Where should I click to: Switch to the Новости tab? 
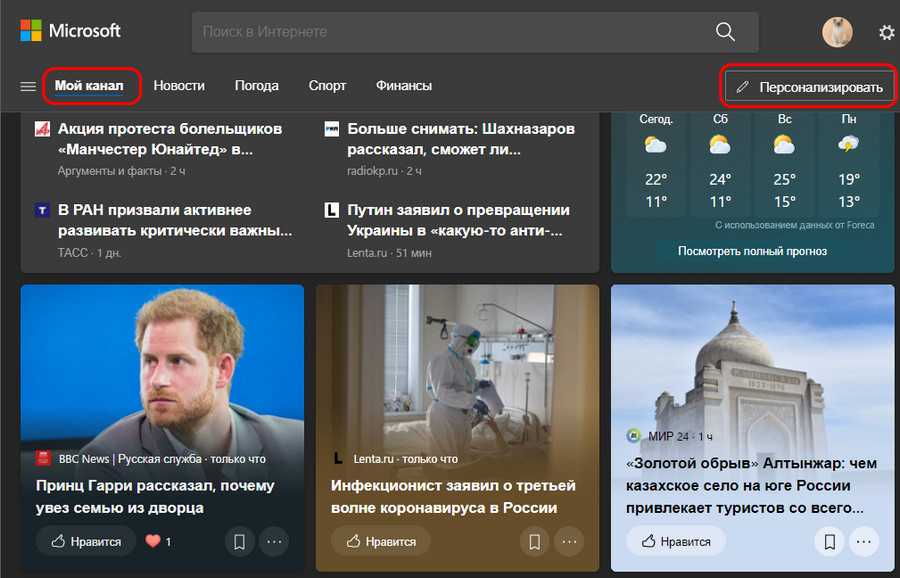tap(179, 86)
